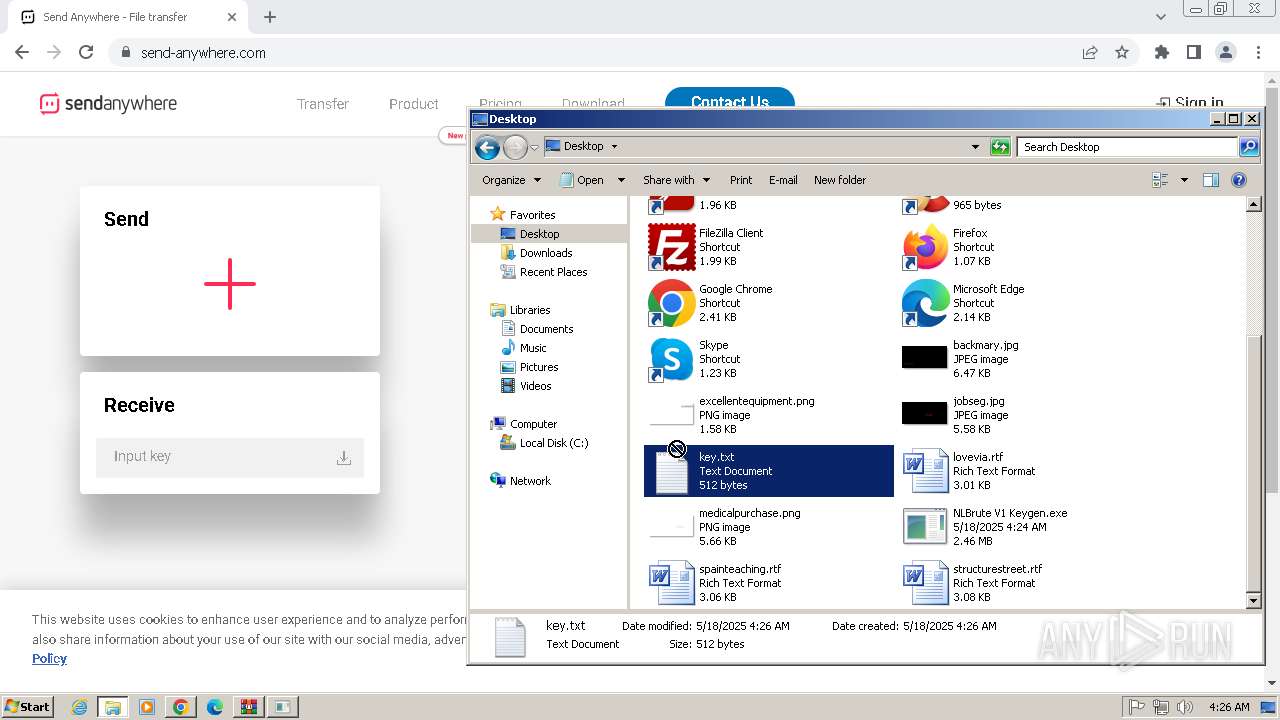Viewport: 1280px width, 720px height.
Task: Select the Skype shortcut icon
Action: tap(671, 359)
